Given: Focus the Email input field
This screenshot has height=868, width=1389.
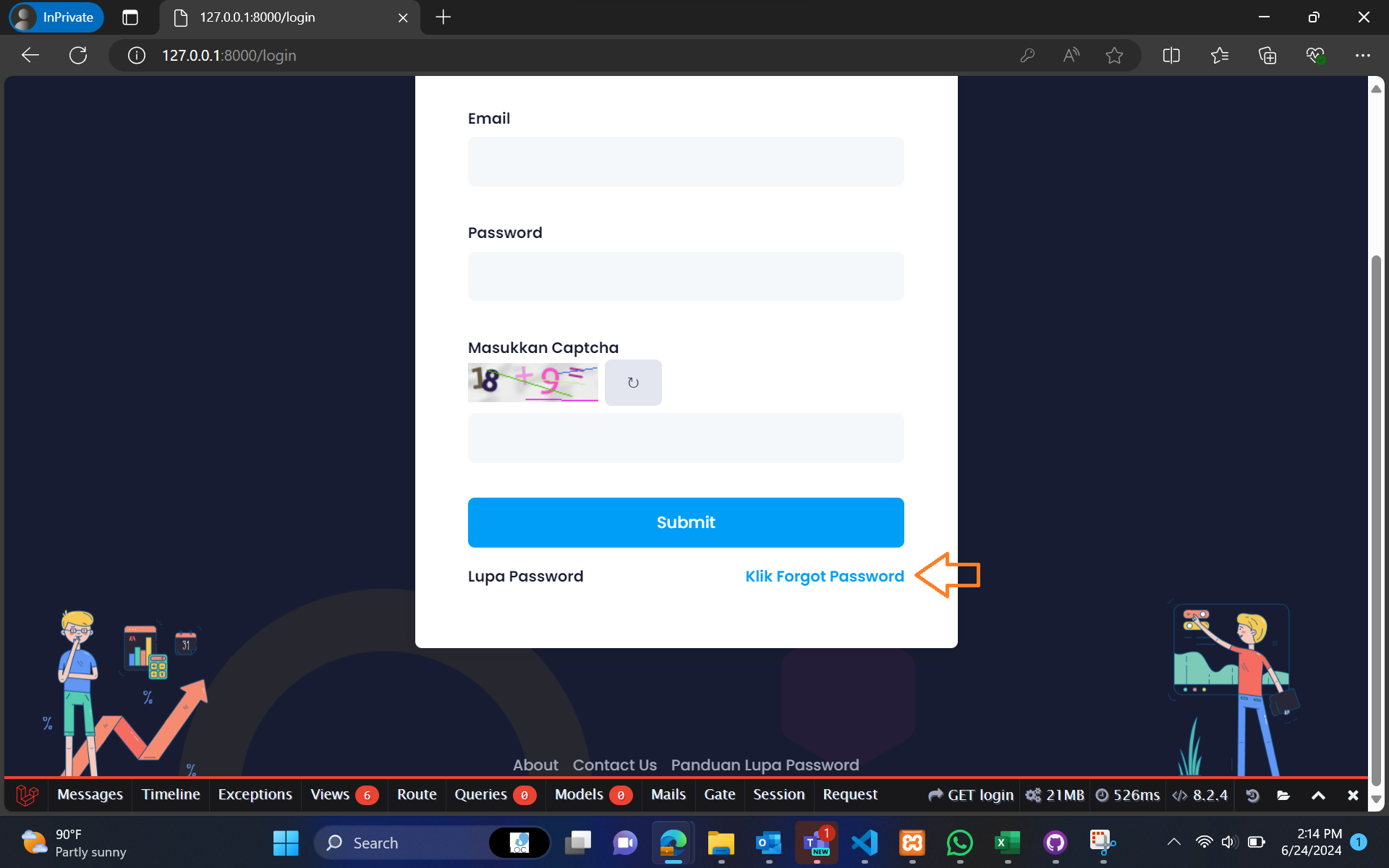Looking at the screenshot, I should pos(686,162).
